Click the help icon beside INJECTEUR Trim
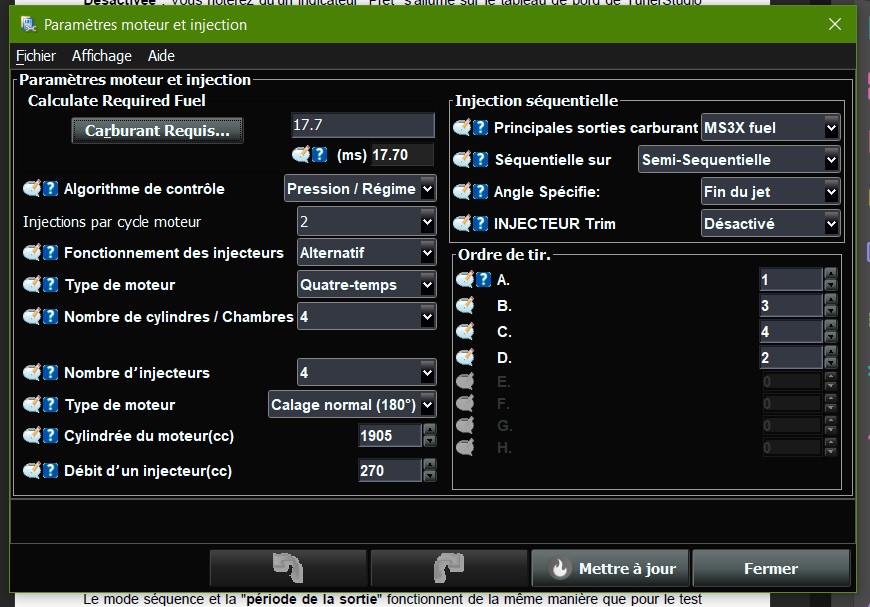 click(x=481, y=223)
